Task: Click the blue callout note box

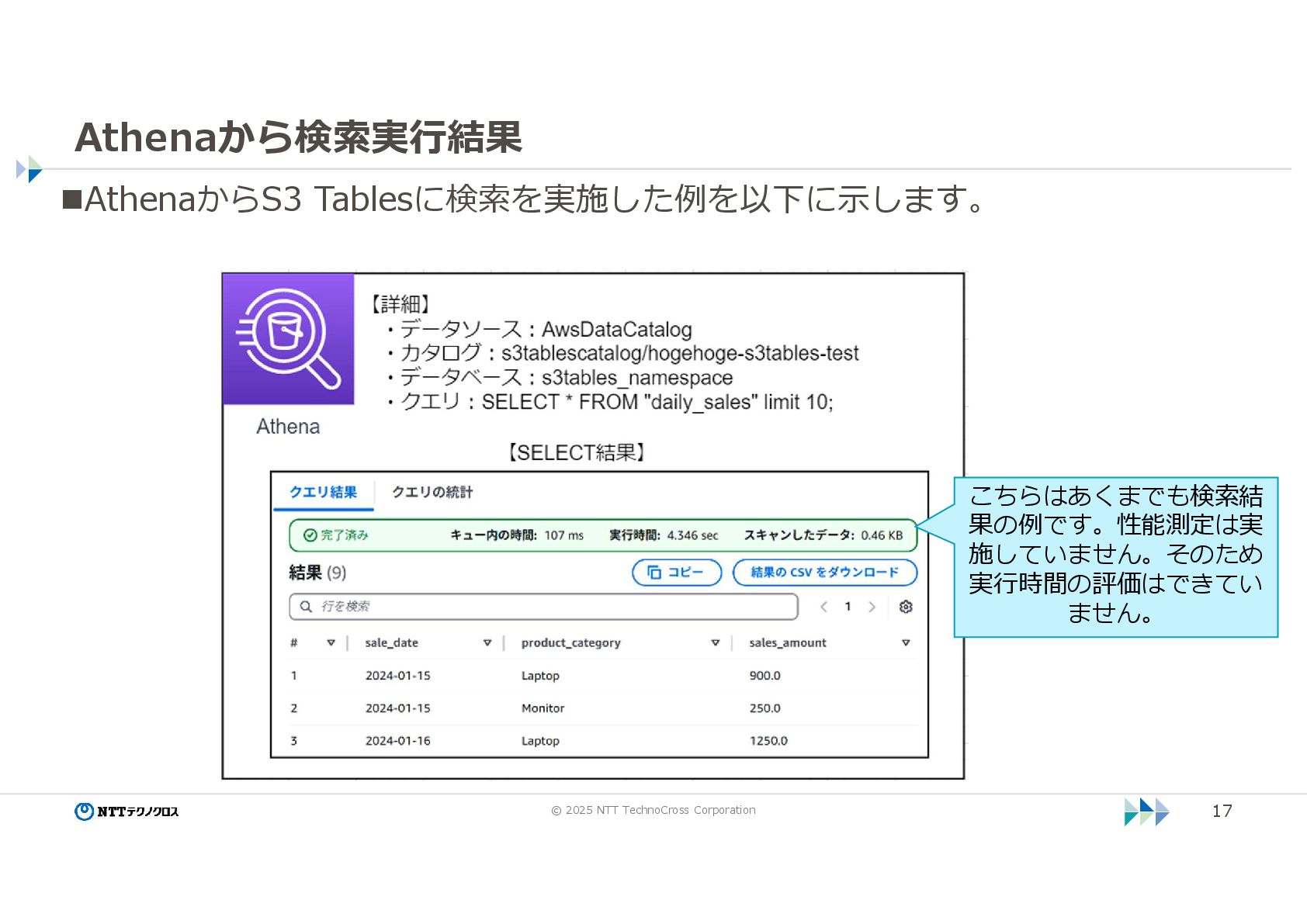Action: click(1115, 557)
